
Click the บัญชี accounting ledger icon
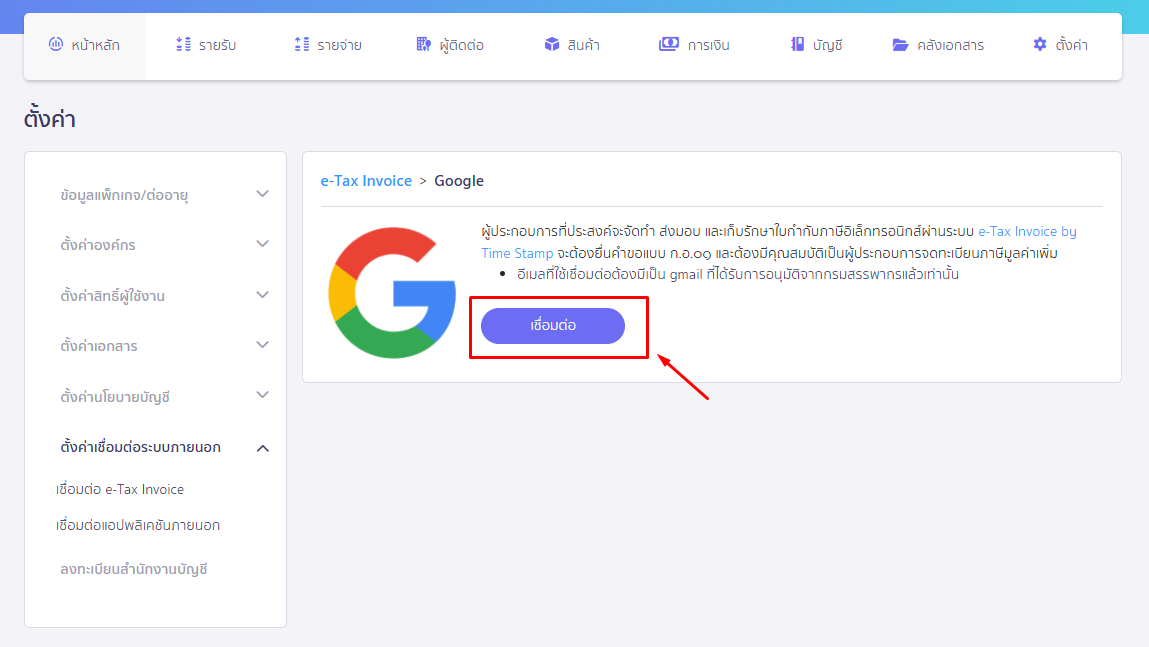[x=796, y=44]
